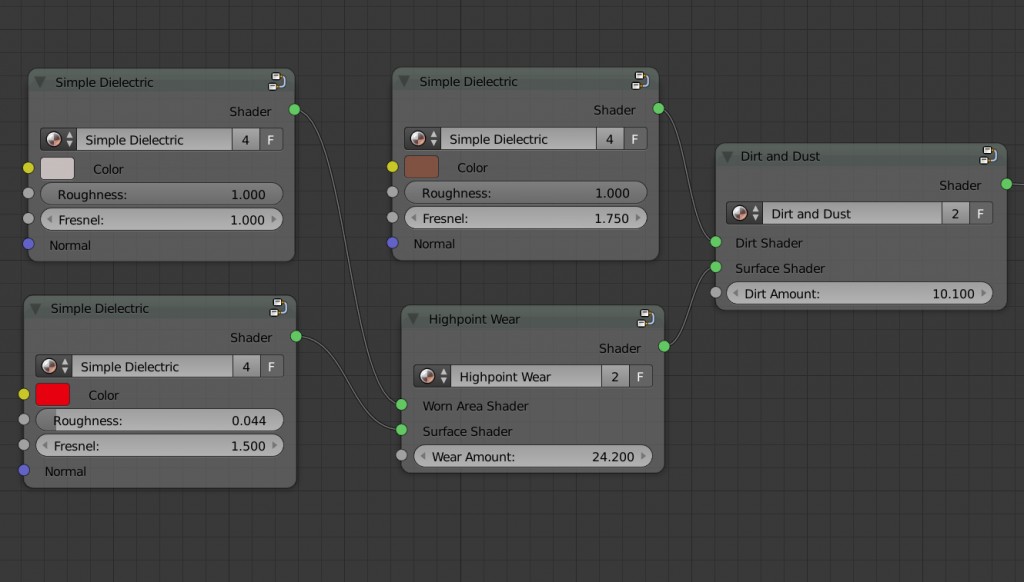Click group icon on the brown Simple Dielectric header
1024x582 pixels.
[x=640, y=81]
